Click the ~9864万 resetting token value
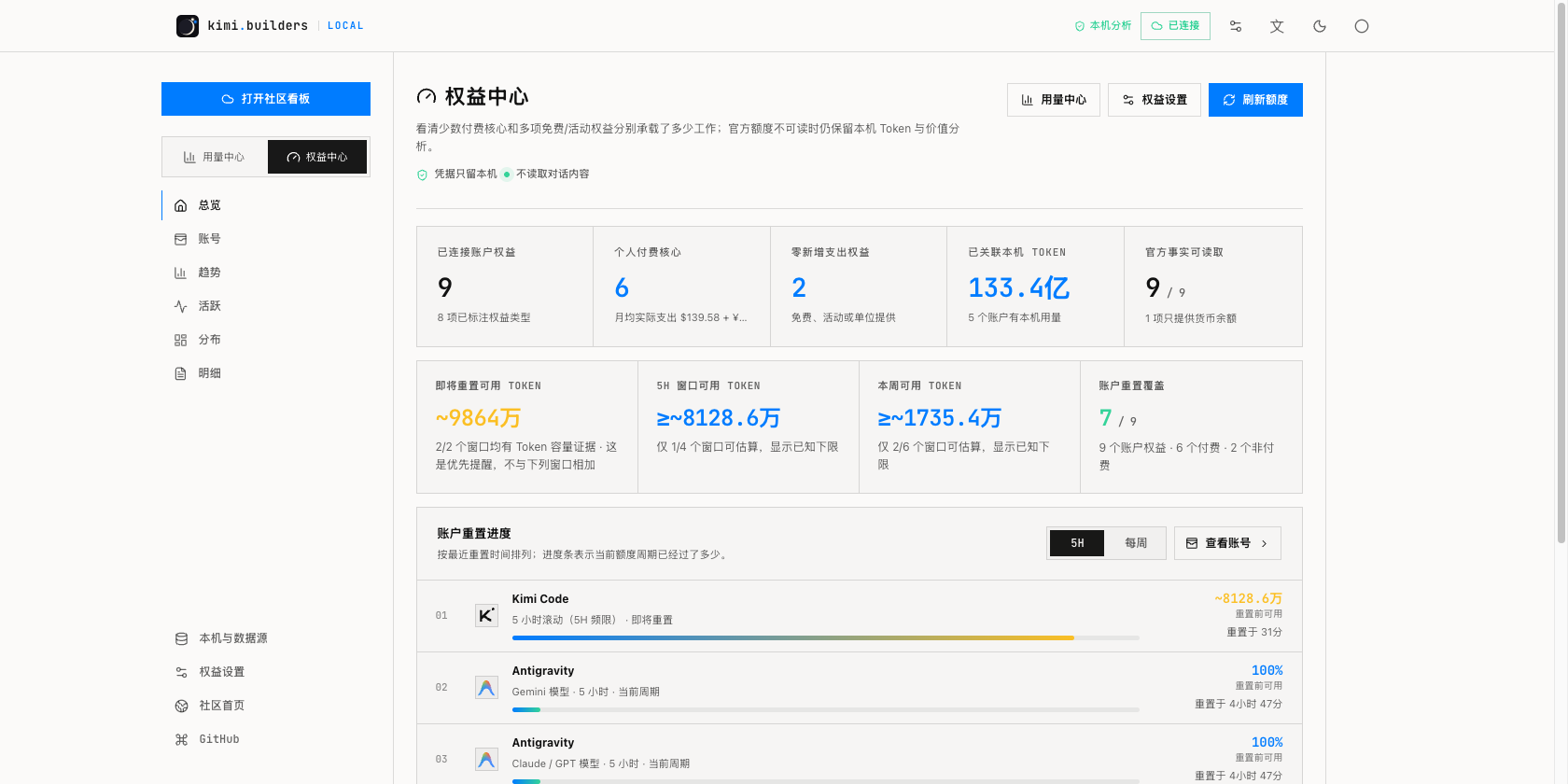 coord(478,418)
